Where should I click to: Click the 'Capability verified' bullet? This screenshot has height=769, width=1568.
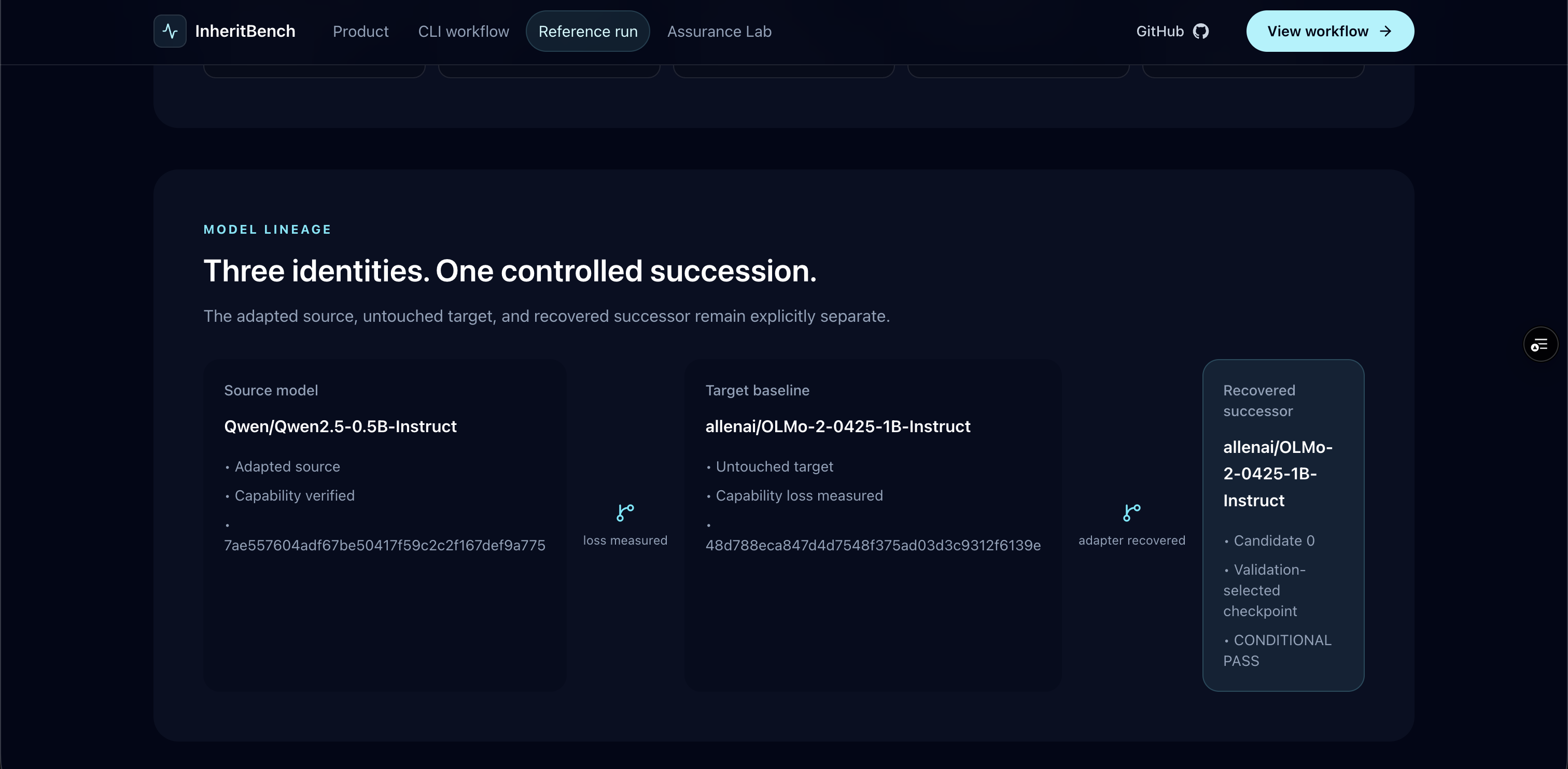(x=290, y=496)
